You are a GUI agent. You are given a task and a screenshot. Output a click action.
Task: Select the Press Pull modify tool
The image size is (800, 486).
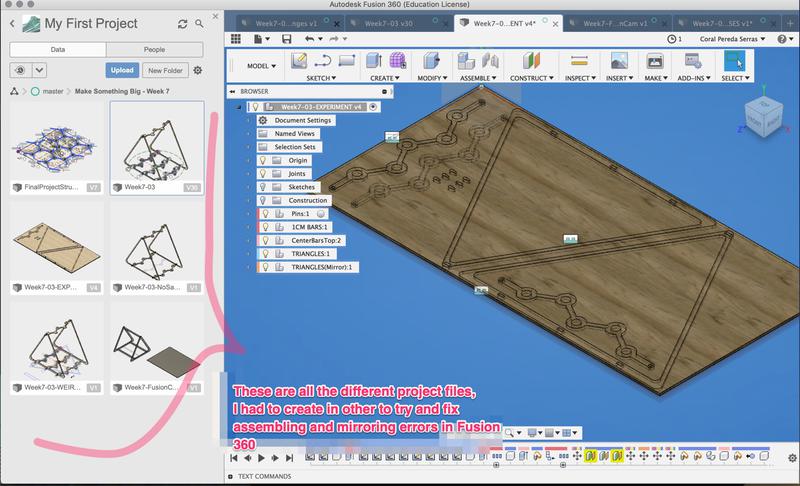[x=432, y=61]
